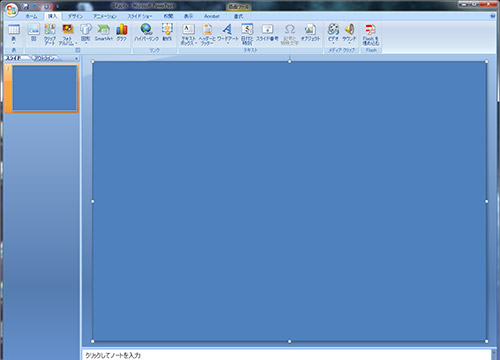Open the video (ビデオ) dropdown menu
Image resolution: width=500 pixels, height=360 pixels.
(333, 34)
